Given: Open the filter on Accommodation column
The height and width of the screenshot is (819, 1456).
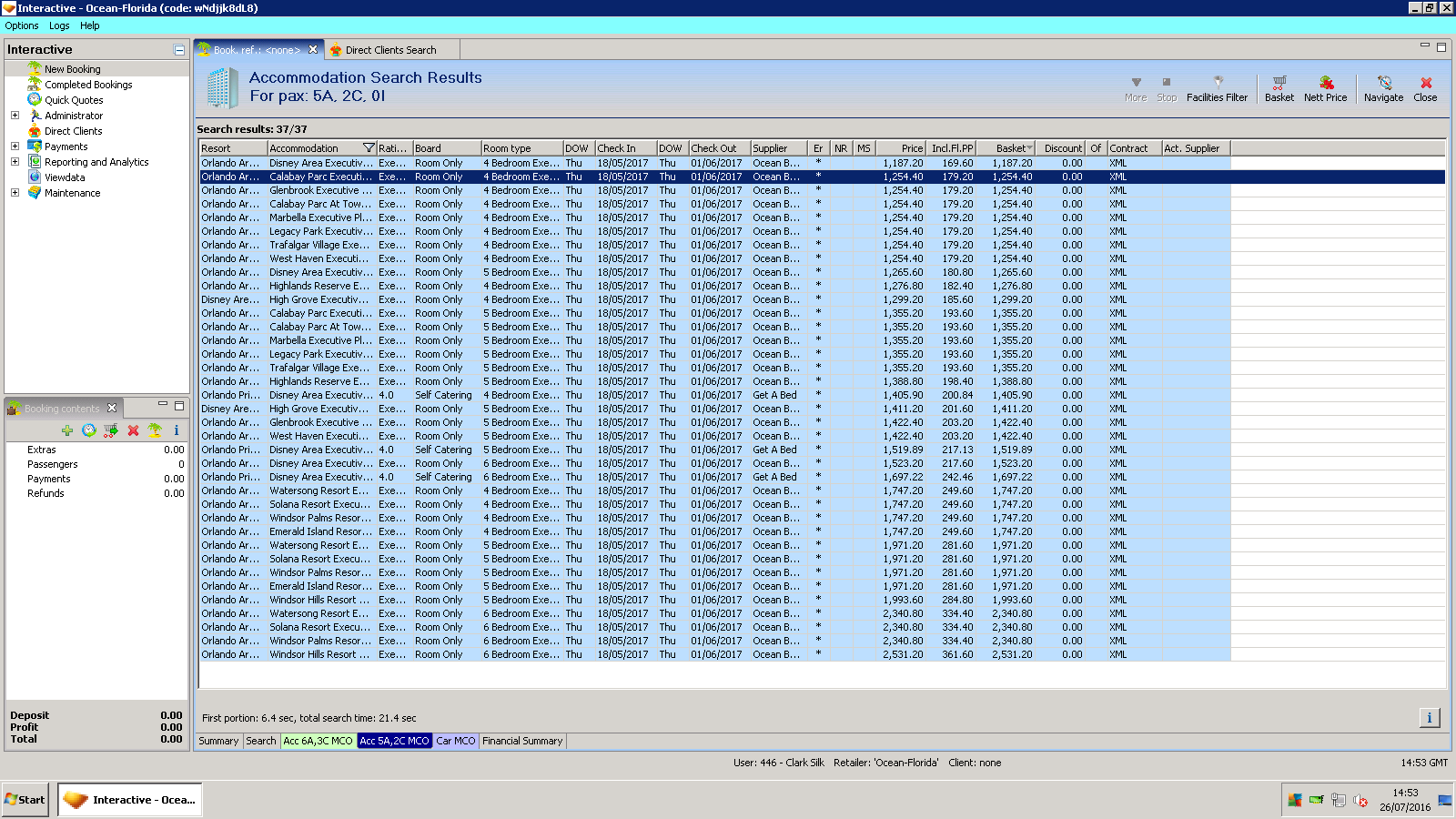Looking at the screenshot, I should coord(369,148).
